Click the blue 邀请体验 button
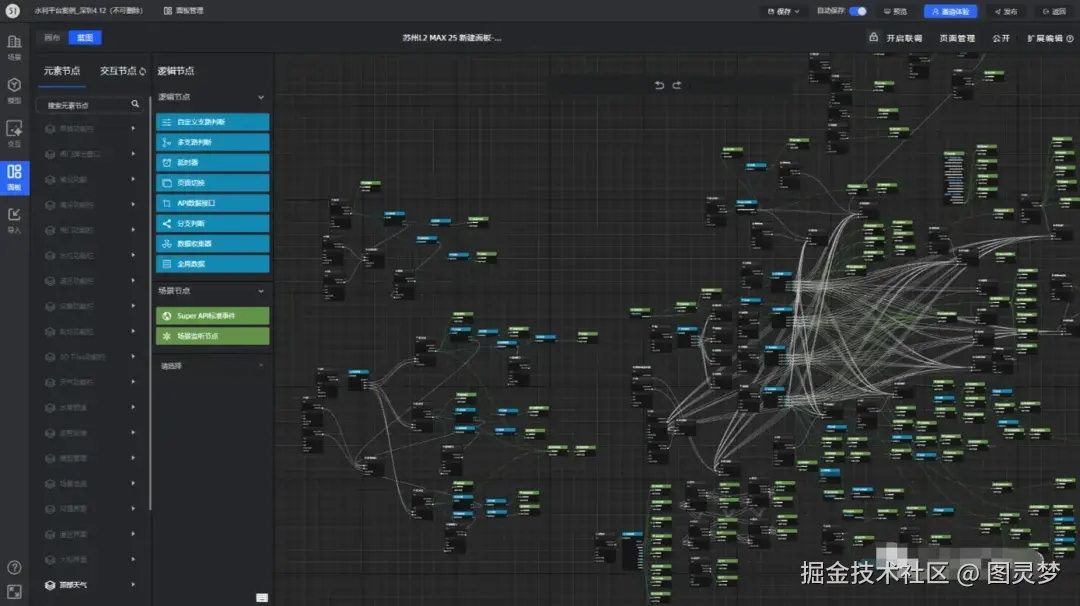Viewport: 1080px width, 606px height. click(951, 11)
